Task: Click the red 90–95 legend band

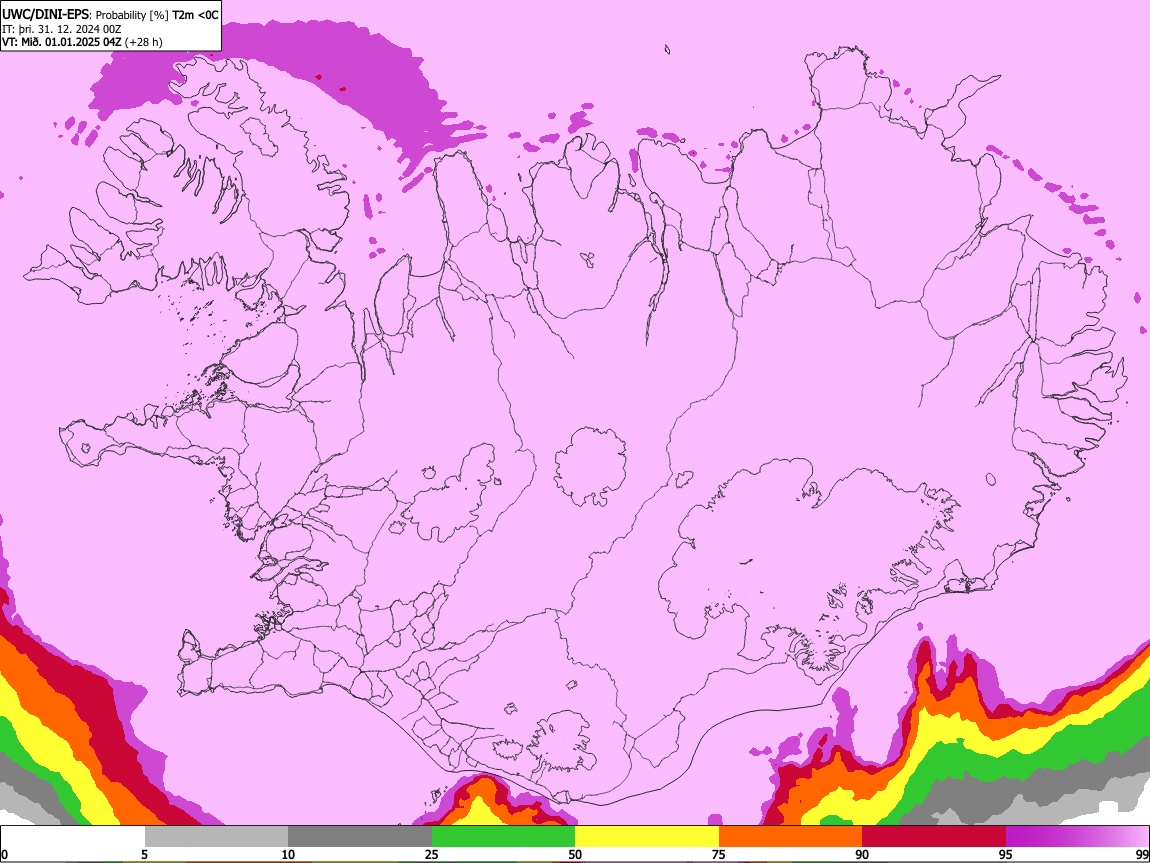Action: (934, 837)
